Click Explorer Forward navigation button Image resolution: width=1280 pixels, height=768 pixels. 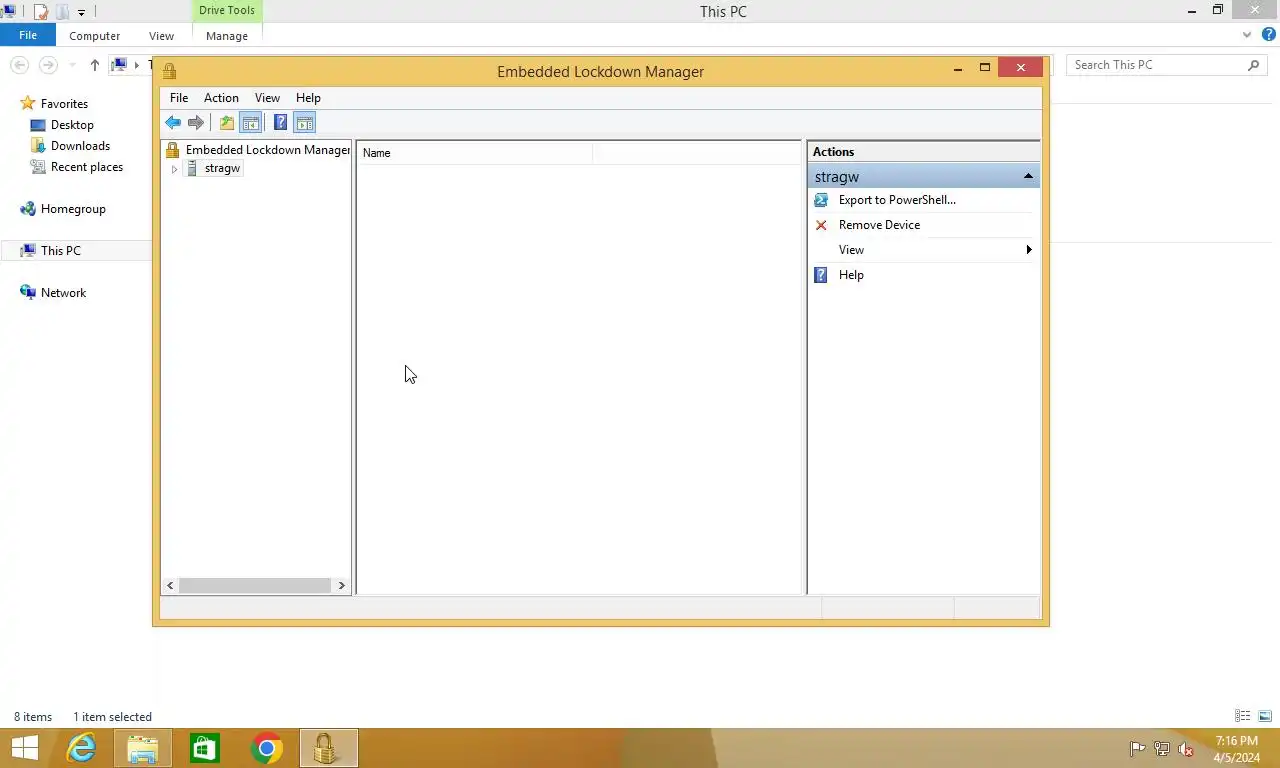pyautogui.click(x=48, y=65)
